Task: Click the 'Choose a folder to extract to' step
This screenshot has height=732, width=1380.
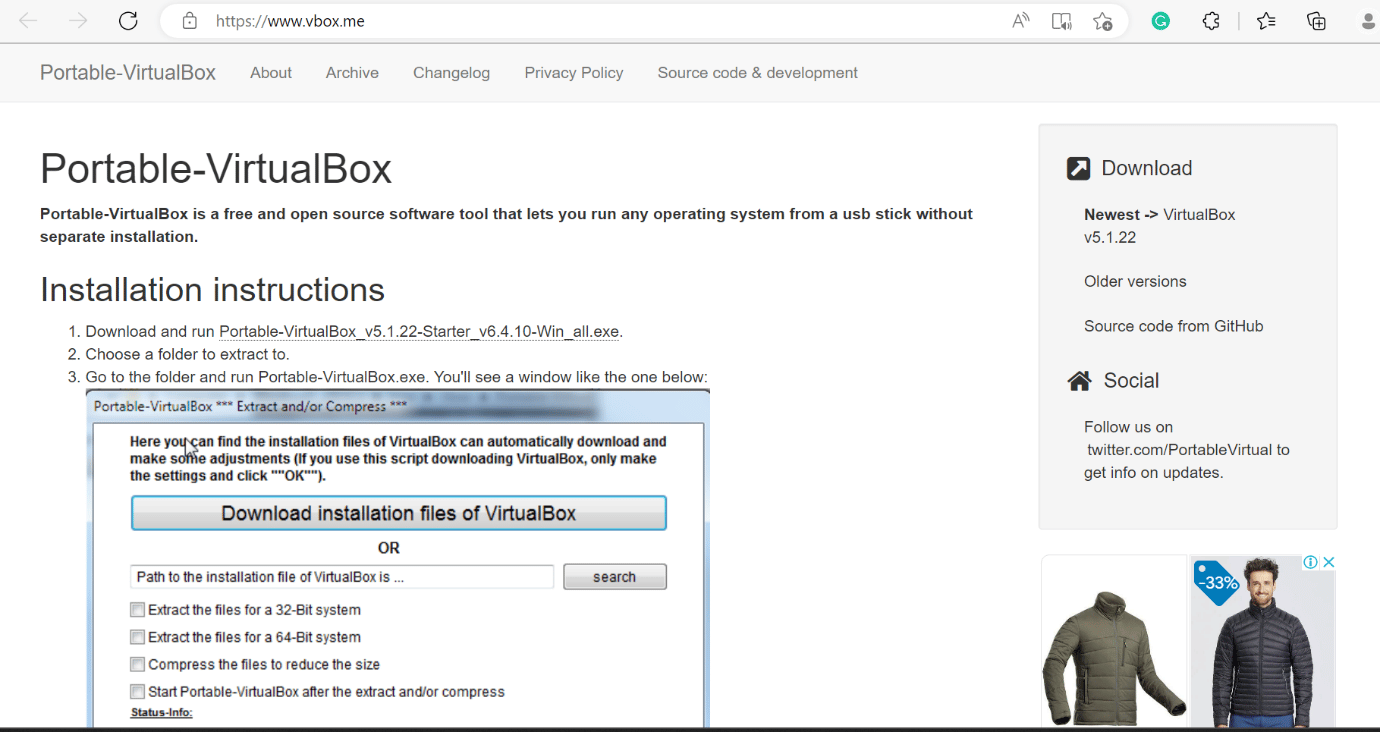Action: pyautogui.click(x=188, y=355)
